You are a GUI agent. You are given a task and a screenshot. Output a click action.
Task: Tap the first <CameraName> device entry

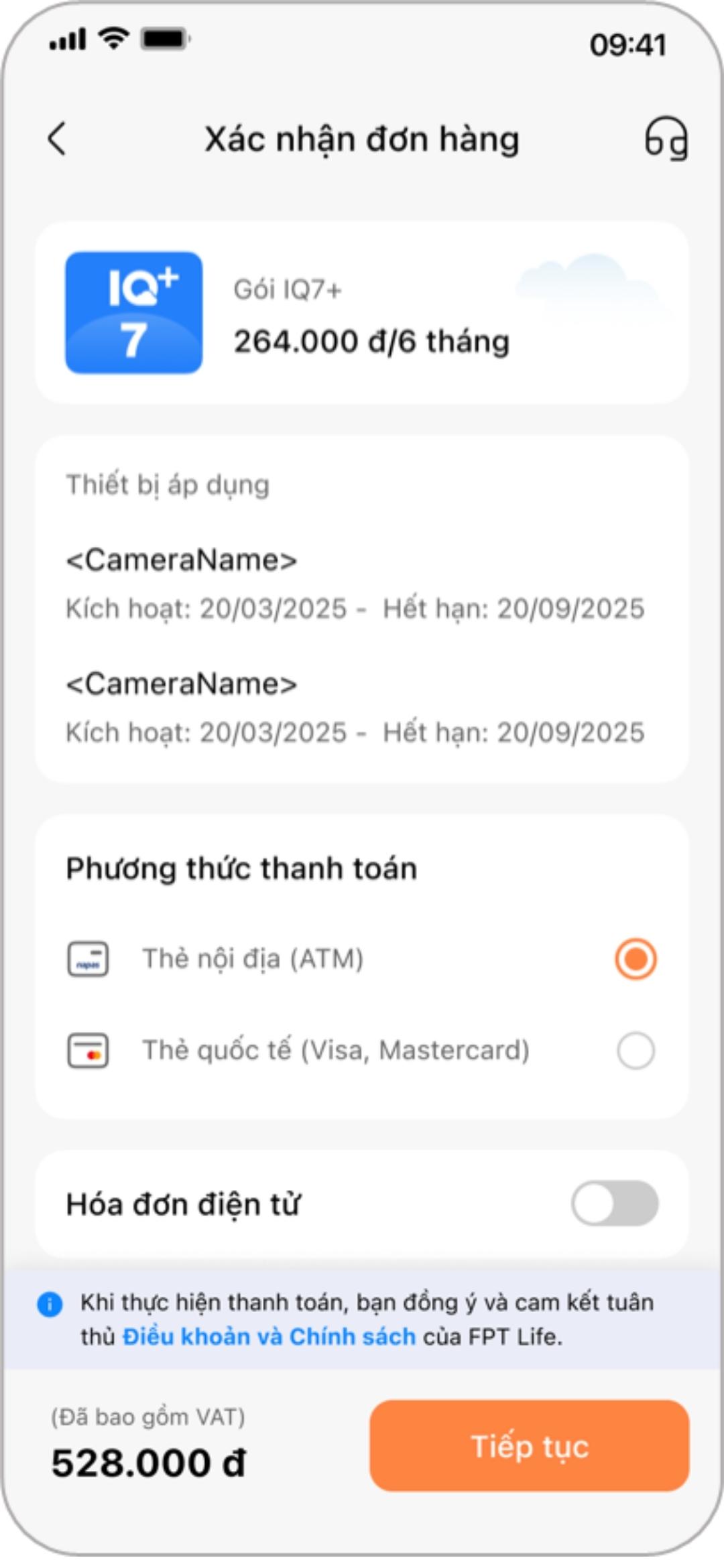click(181, 560)
